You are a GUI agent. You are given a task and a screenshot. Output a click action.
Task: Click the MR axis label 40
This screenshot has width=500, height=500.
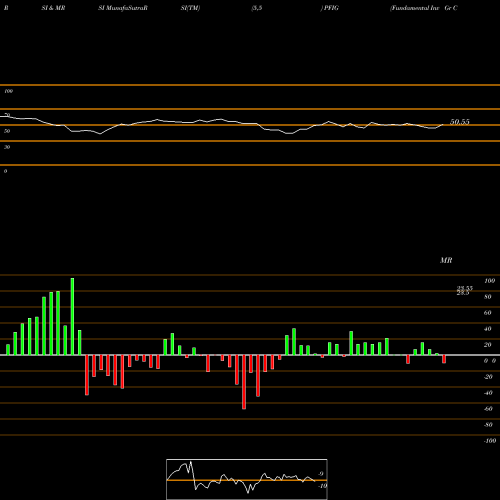click(x=488, y=329)
